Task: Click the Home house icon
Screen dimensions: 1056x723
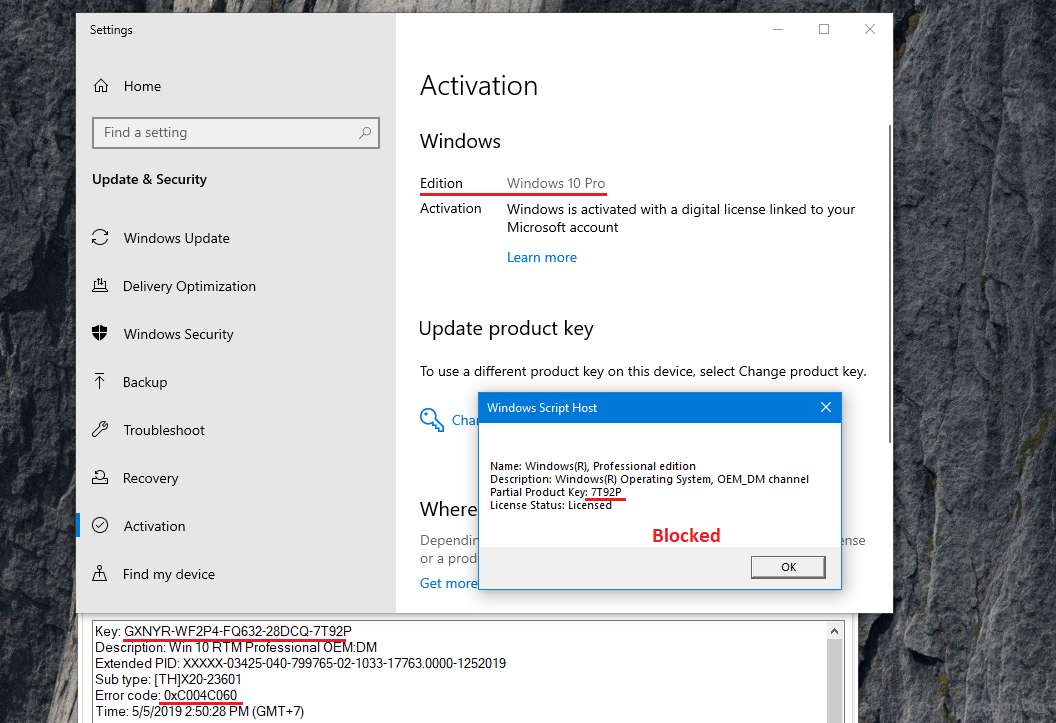Action: coord(101,86)
